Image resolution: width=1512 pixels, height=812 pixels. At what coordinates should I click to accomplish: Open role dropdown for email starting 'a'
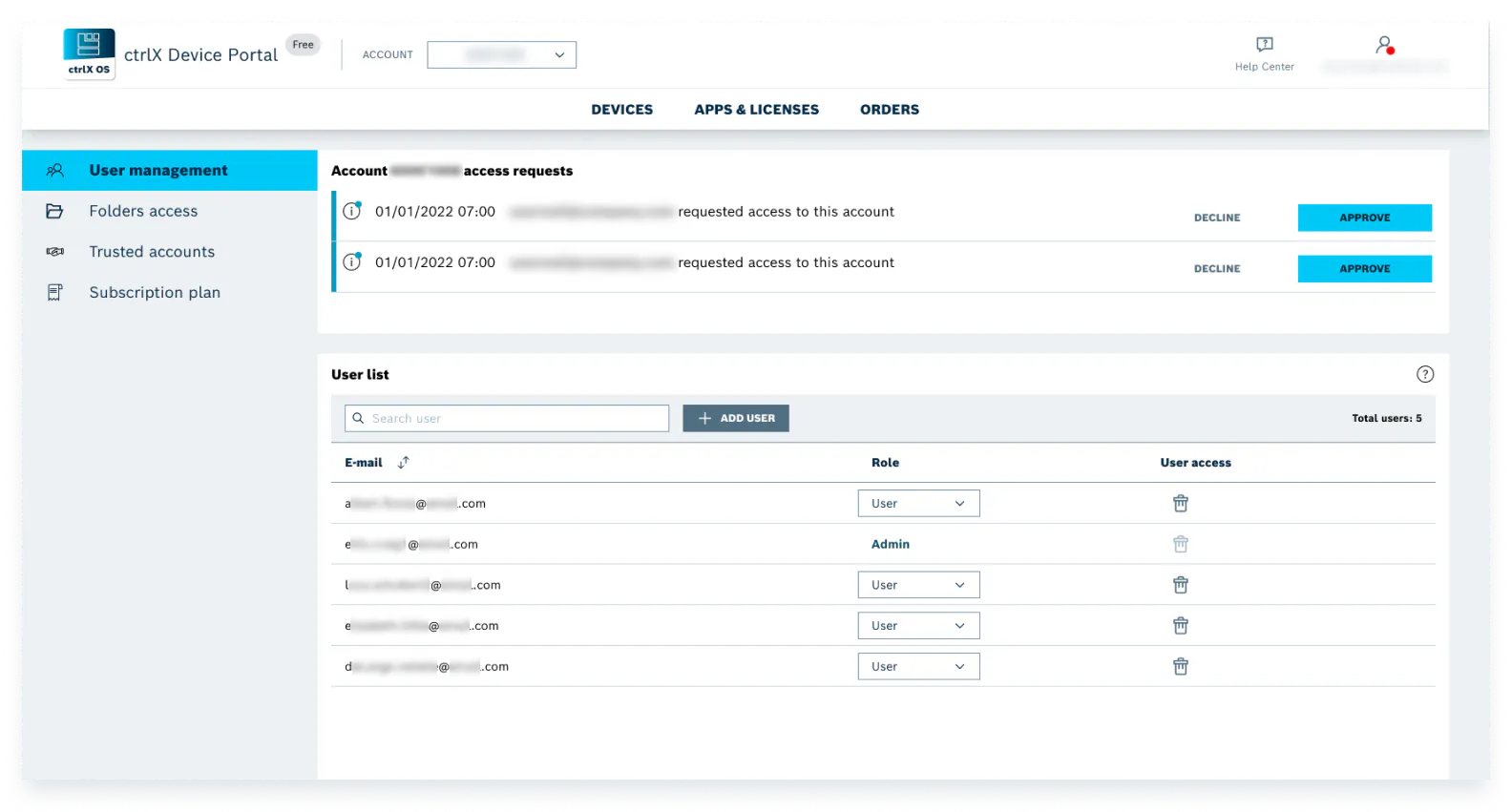[x=918, y=503]
